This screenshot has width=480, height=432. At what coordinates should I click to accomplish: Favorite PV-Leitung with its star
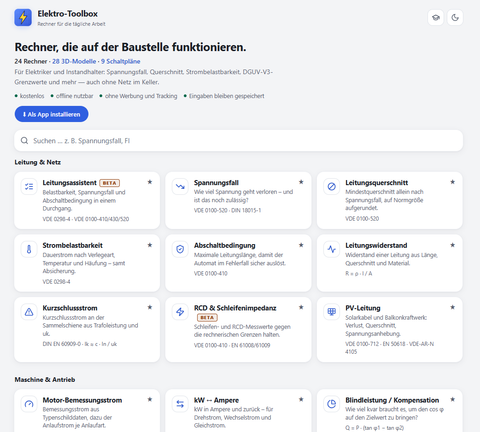click(x=452, y=307)
